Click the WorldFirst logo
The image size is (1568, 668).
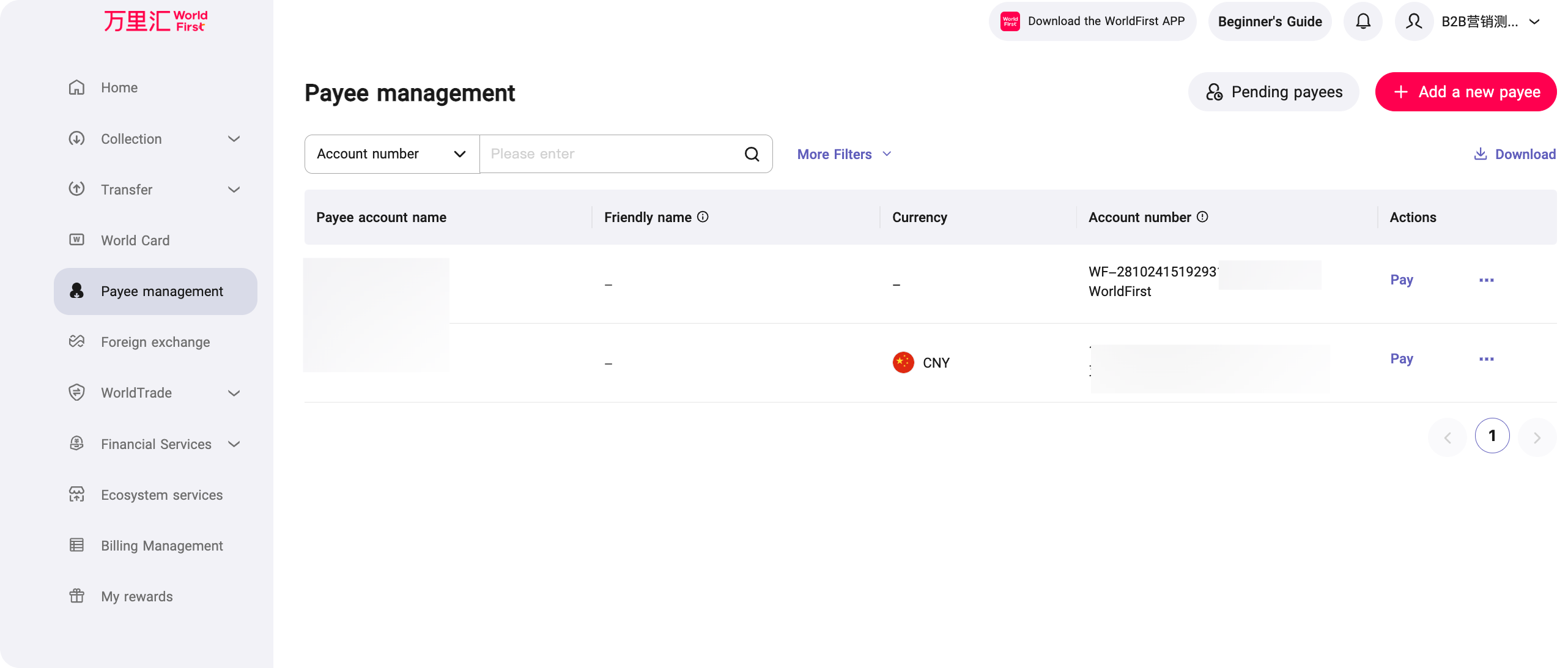pos(156,21)
